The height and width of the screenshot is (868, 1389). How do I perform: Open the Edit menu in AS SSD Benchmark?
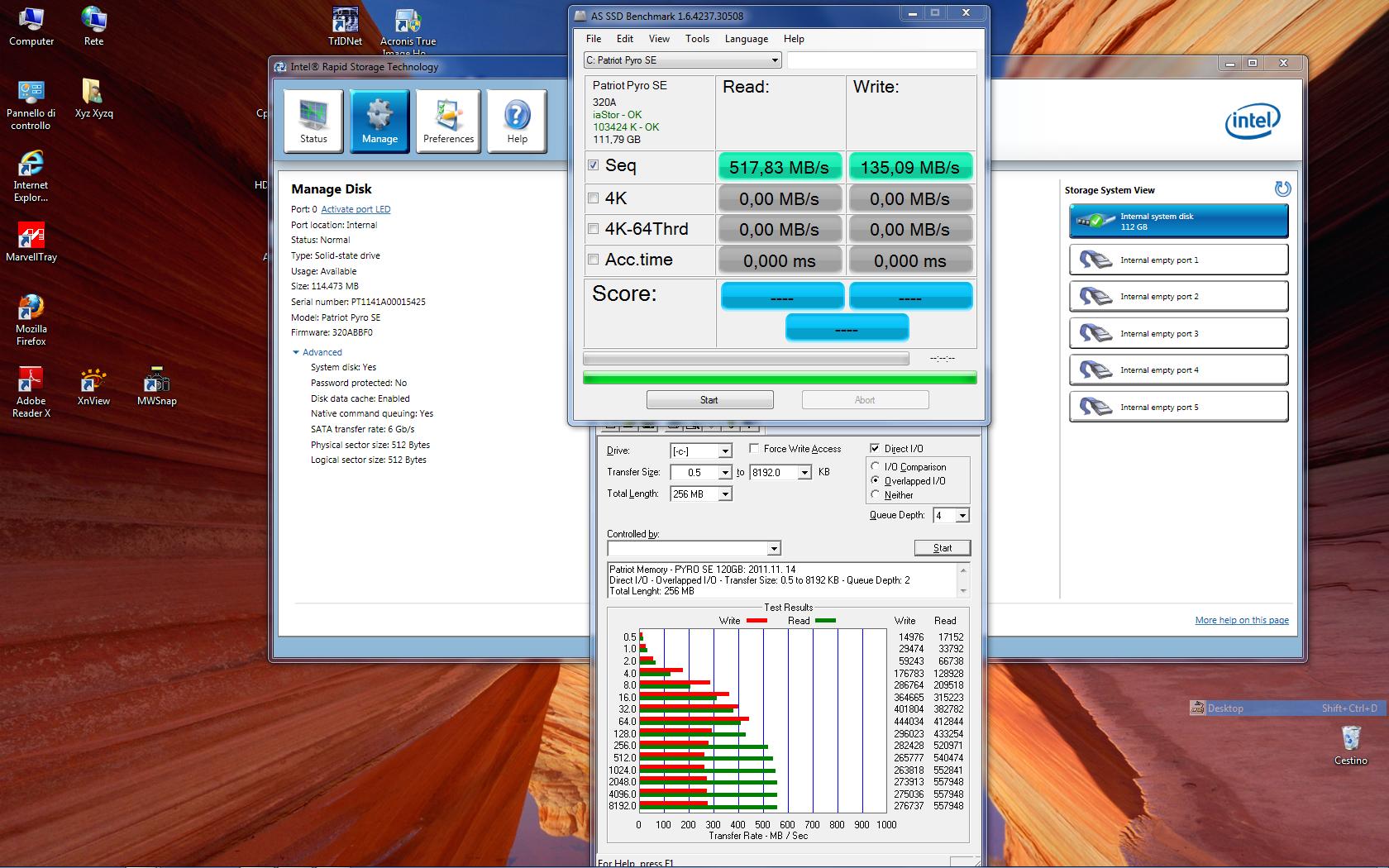click(625, 39)
